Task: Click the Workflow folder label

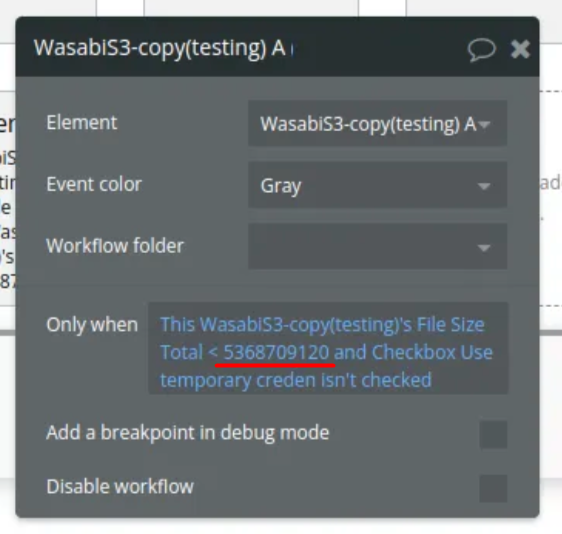Action: pyautogui.click(x=115, y=246)
